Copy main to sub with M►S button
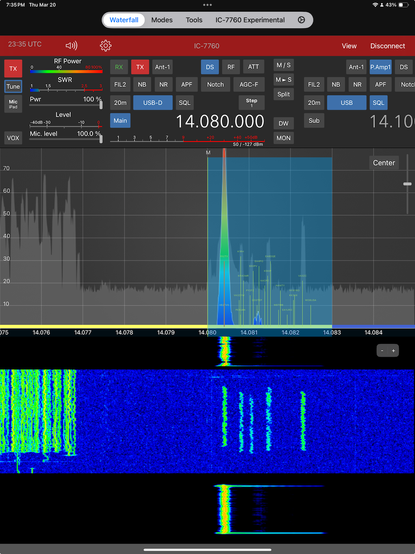The image size is (415, 554). pos(283,80)
